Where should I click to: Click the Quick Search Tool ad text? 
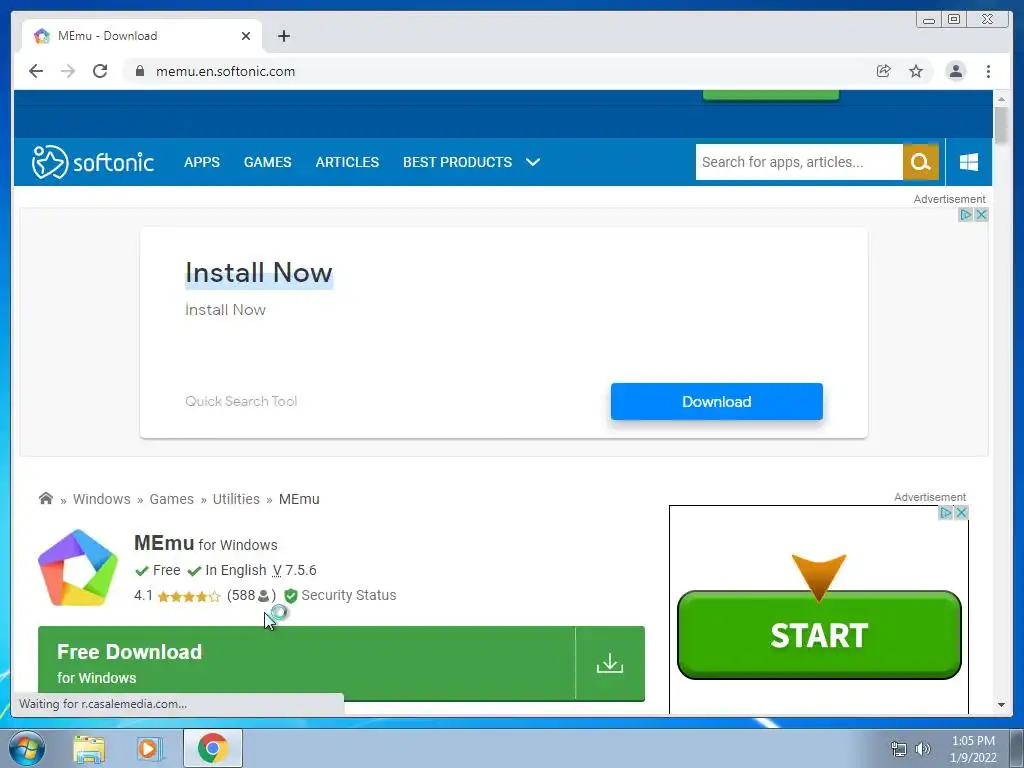241,402
